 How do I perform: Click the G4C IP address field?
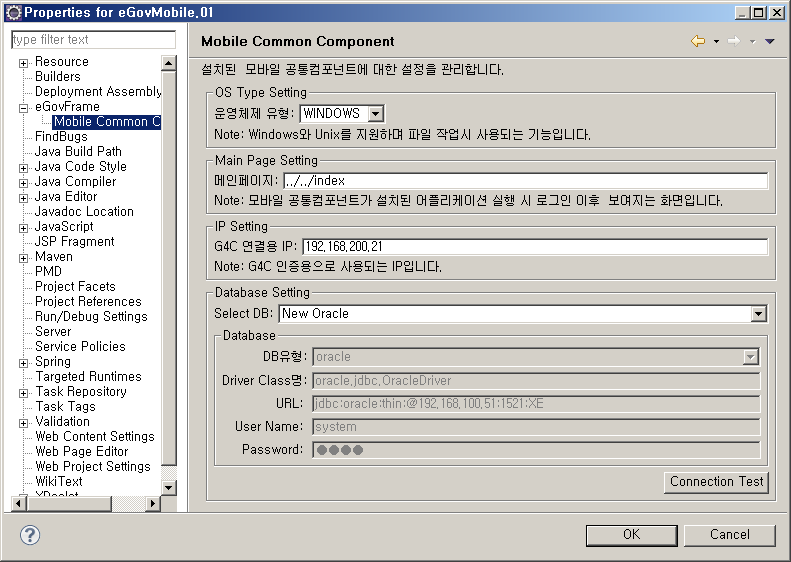point(534,247)
